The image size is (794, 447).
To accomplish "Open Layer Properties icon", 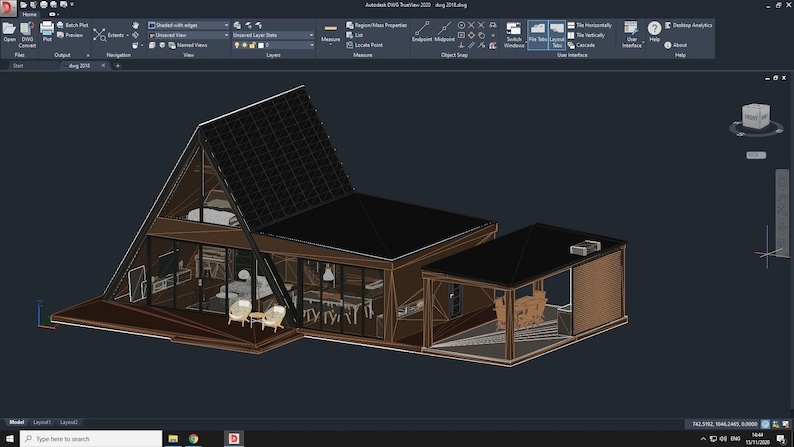I will (237, 25).
